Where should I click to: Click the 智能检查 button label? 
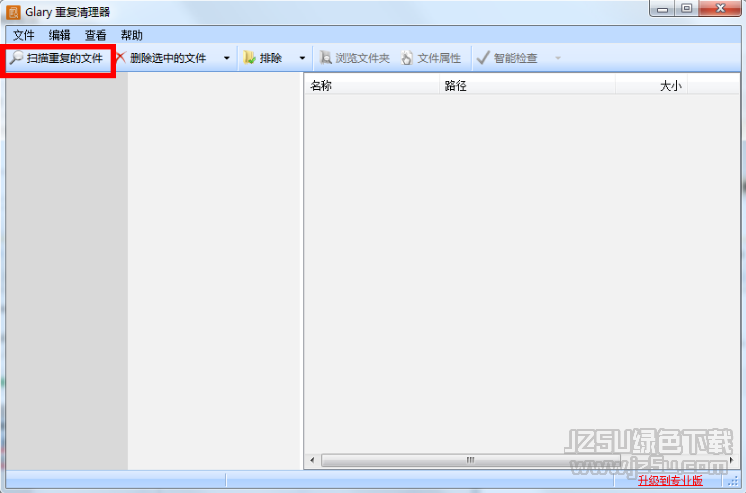tap(516, 58)
